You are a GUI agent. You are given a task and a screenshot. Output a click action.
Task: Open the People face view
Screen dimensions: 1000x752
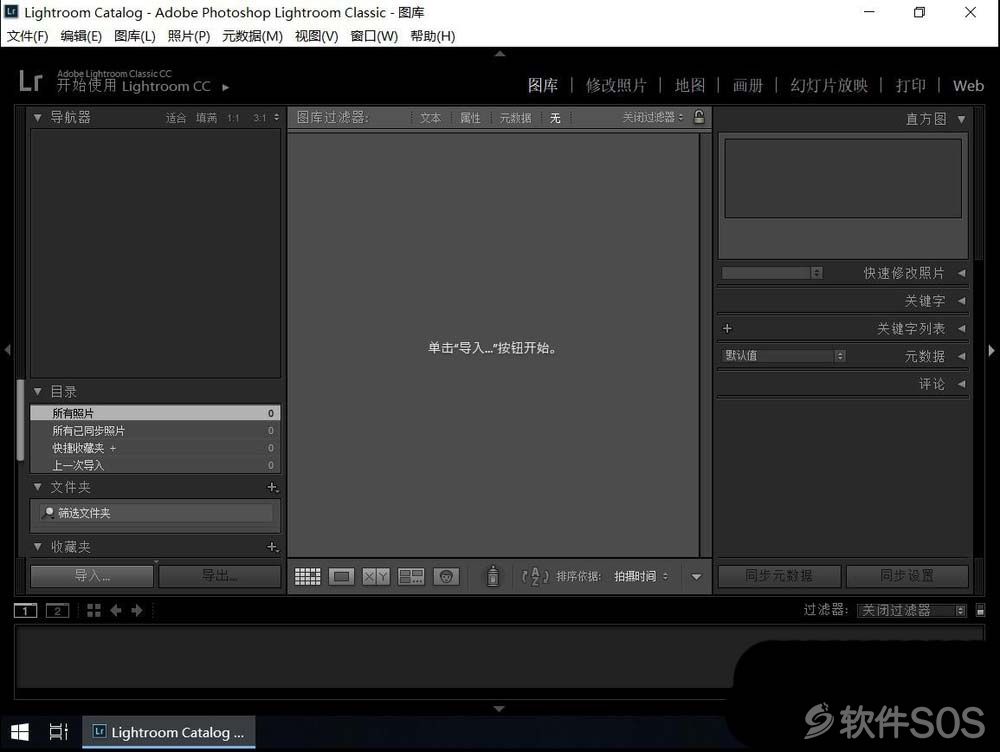click(x=446, y=577)
